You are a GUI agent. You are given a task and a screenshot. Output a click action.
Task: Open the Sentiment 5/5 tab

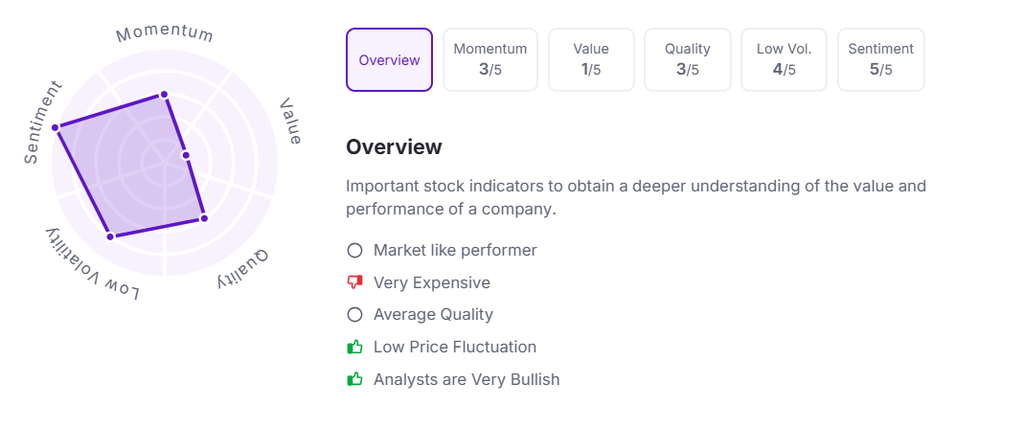coord(880,60)
